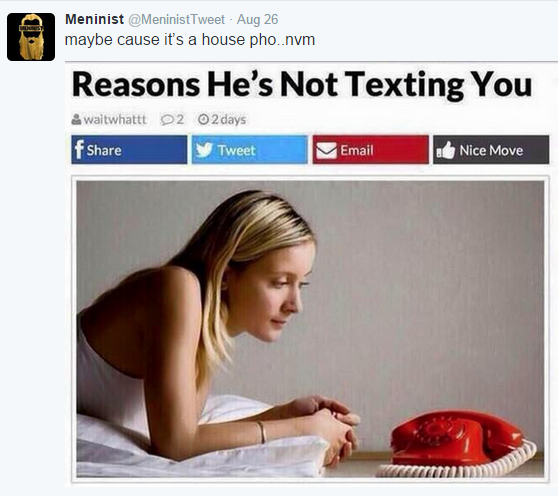This screenshot has height=496, width=558.
Task: Open the woman with red phone image
Action: pyautogui.click(x=310, y=329)
